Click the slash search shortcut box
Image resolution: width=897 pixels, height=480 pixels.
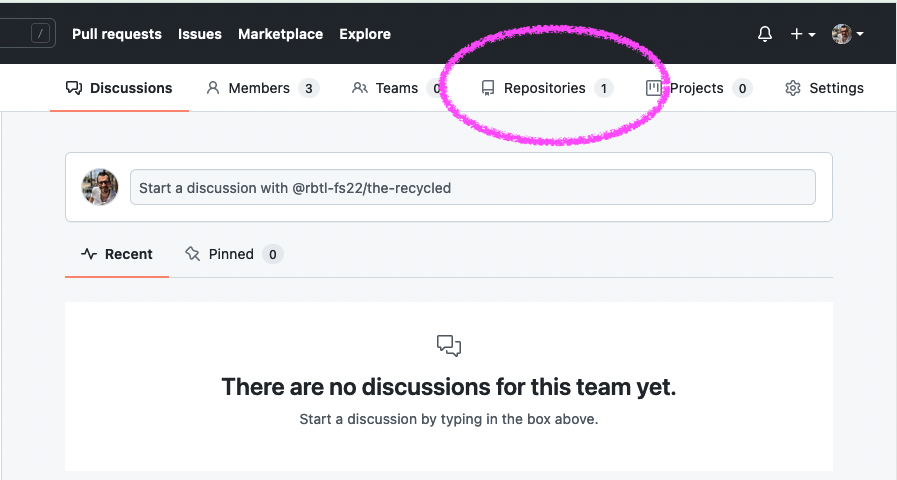click(40, 34)
